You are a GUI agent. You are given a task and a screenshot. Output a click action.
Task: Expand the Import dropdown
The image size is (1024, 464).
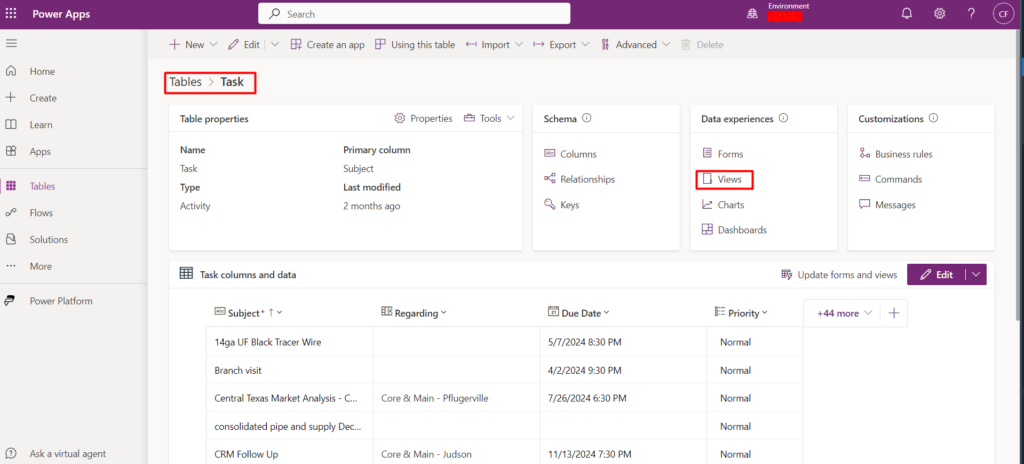[x=519, y=44]
